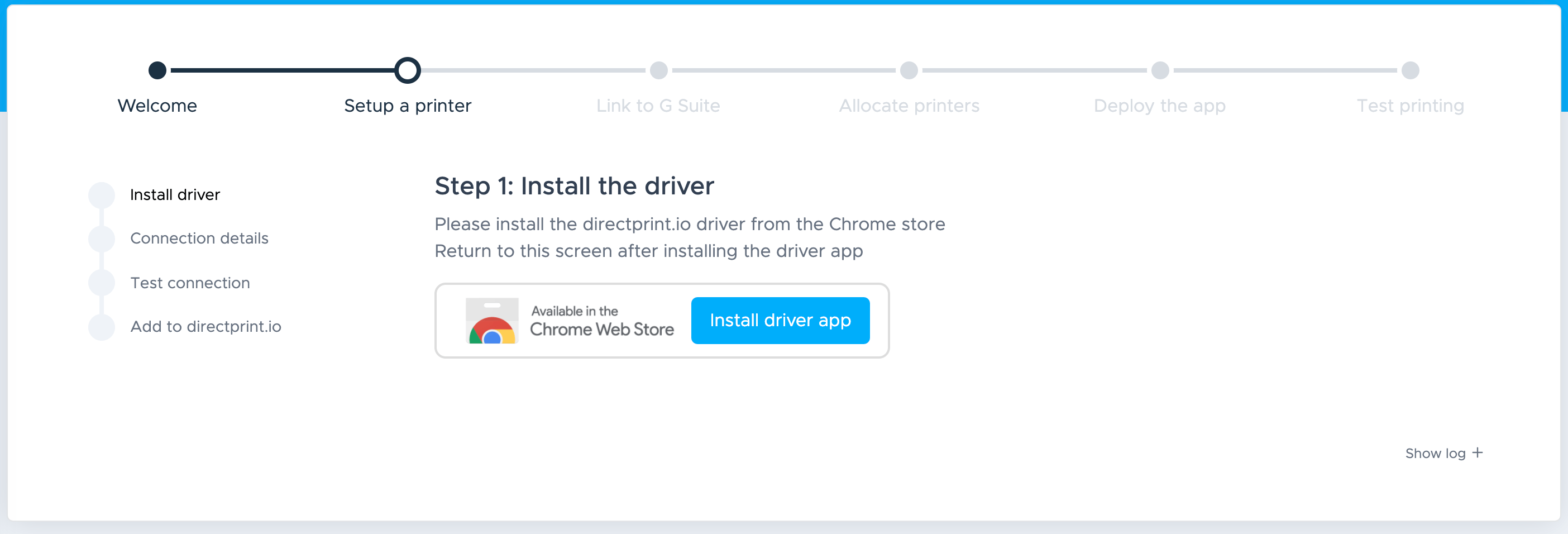The height and width of the screenshot is (534, 1568).
Task: Click the Test connection sub-step circle
Action: click(x=102, y=283)
